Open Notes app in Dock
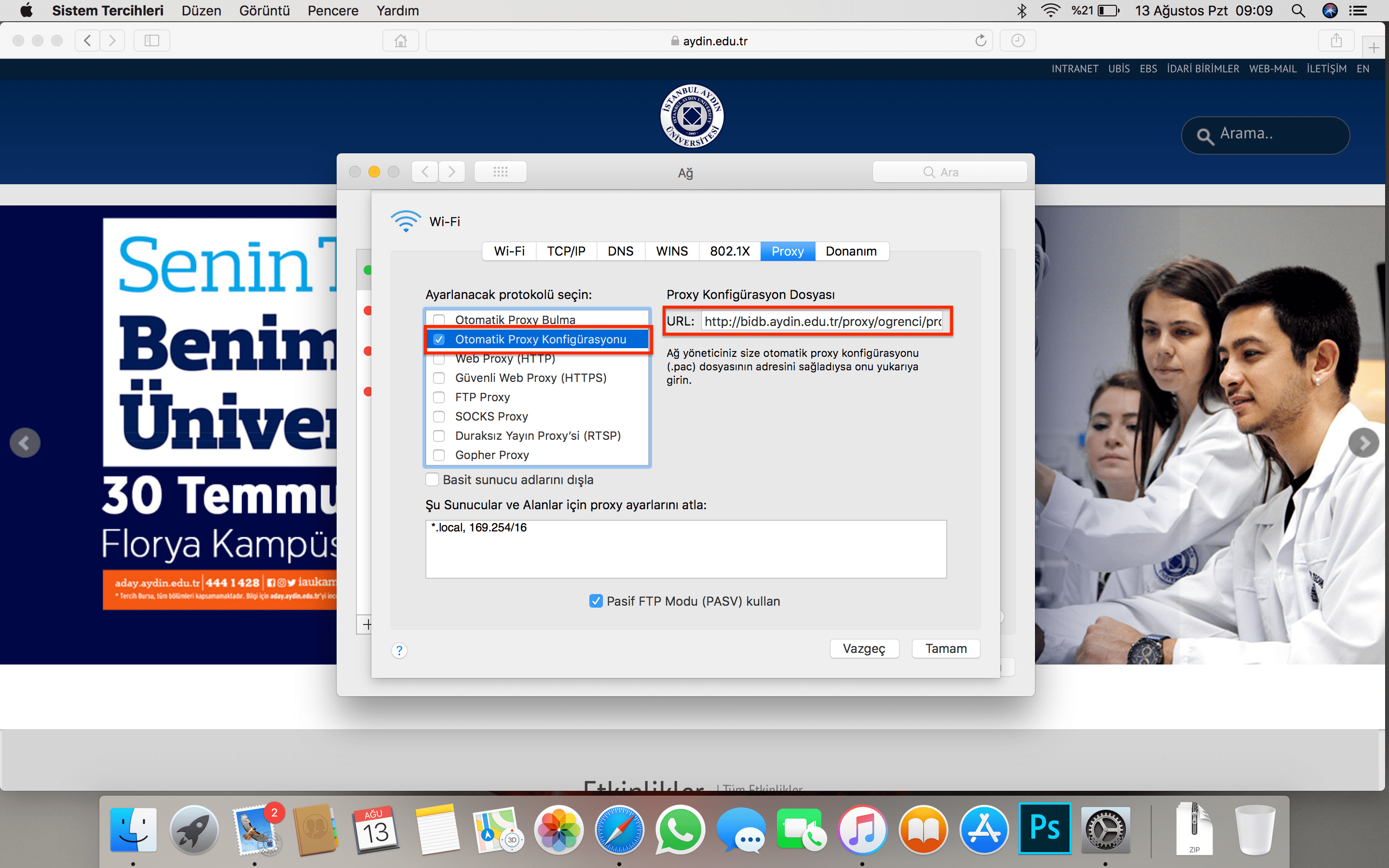 (x=437, y=829)
